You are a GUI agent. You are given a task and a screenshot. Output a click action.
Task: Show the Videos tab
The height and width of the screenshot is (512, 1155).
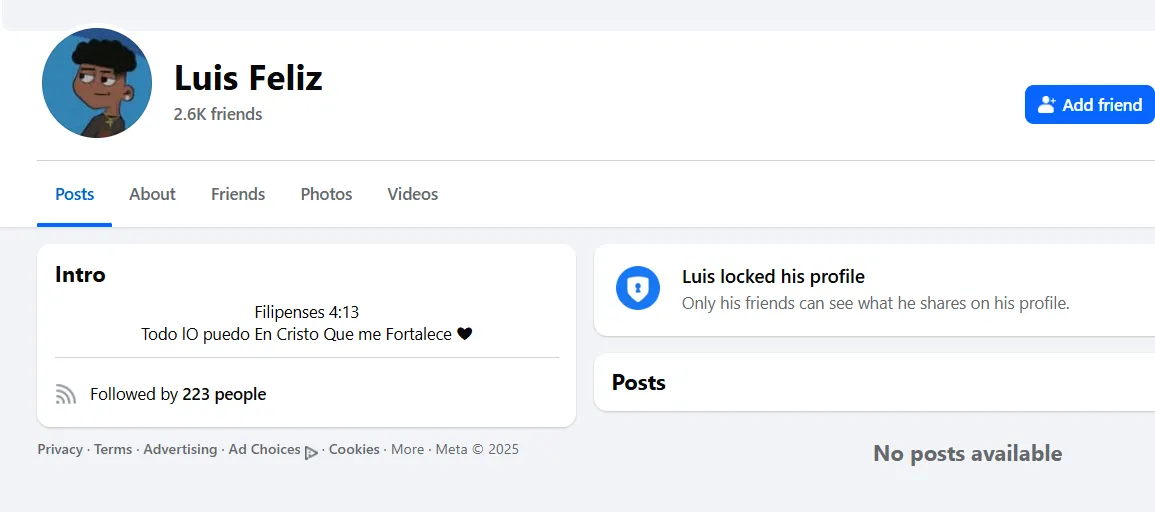(412, 194)
